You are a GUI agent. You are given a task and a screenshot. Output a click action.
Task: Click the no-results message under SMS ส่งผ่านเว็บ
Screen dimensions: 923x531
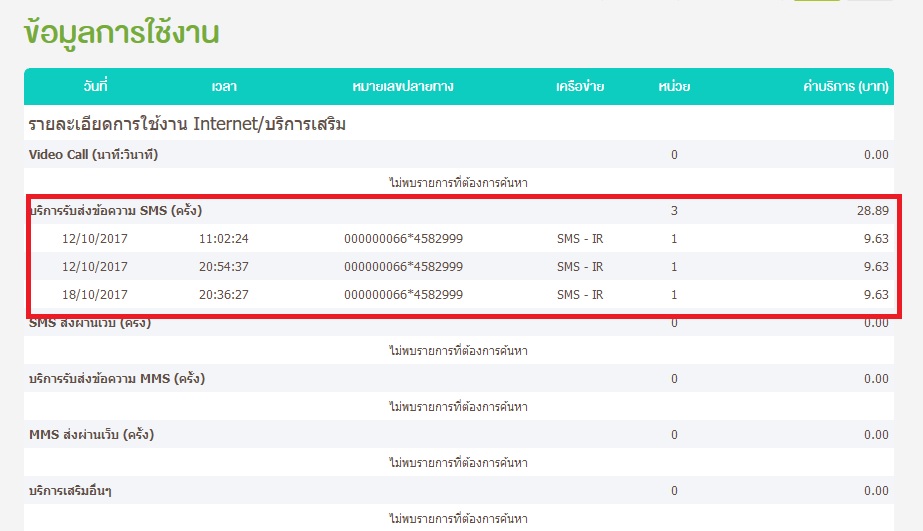pyautogui.click(x=458, y=350)
